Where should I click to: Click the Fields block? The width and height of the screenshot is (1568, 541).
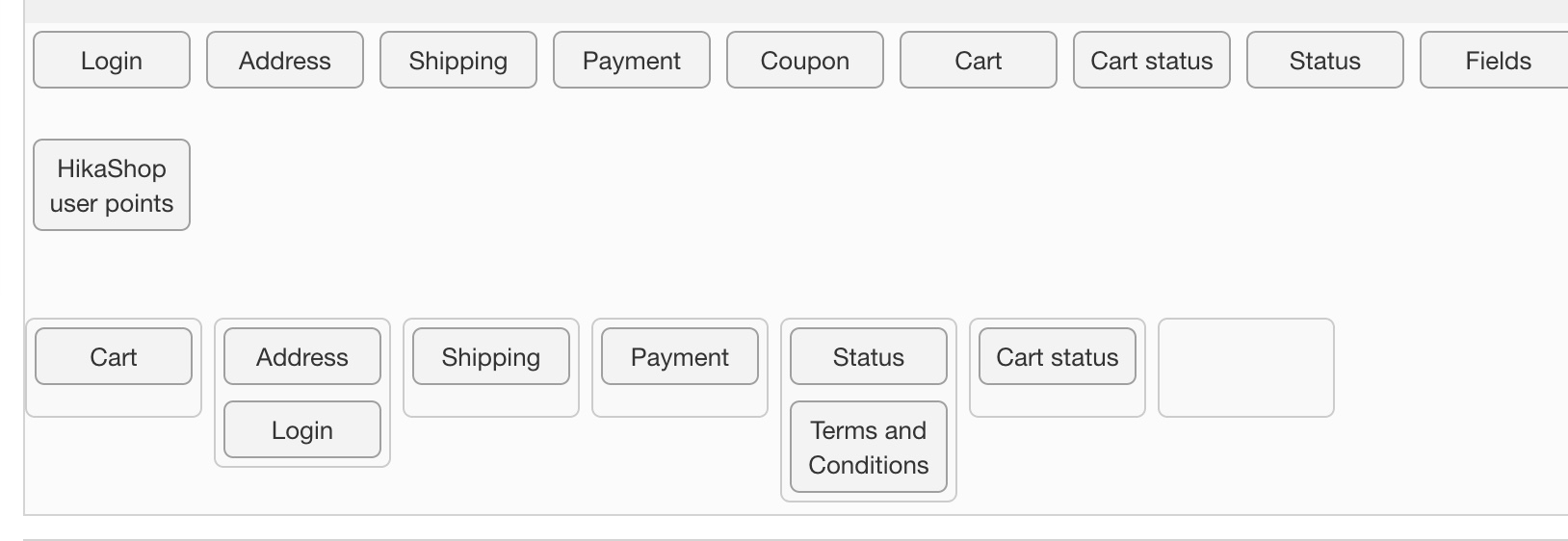(x=1497, y=61)
